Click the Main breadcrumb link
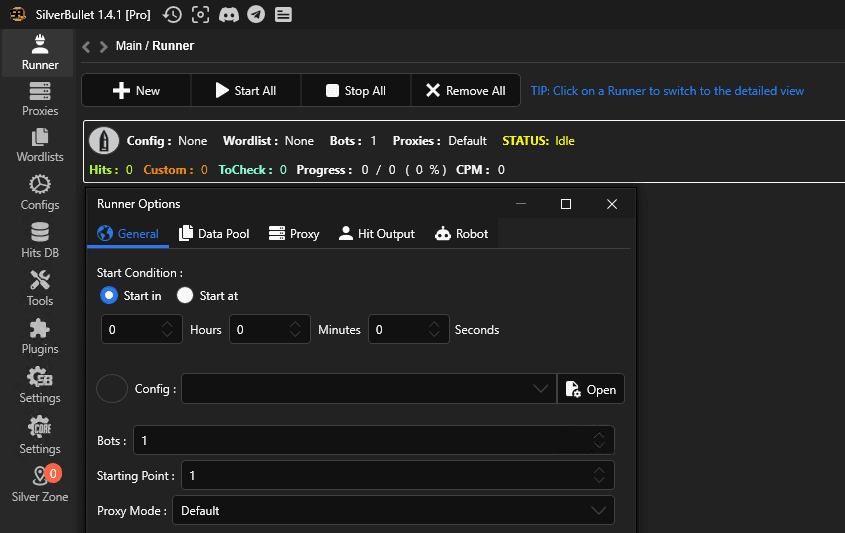Viewport: 845px width, 533px height. (x=128, y=46)
